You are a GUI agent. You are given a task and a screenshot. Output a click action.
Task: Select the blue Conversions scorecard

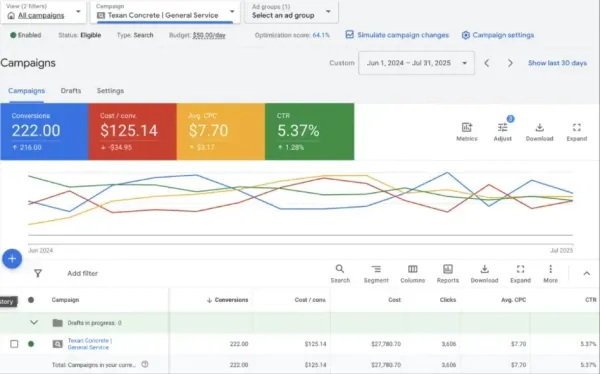(x=44, y=131)
